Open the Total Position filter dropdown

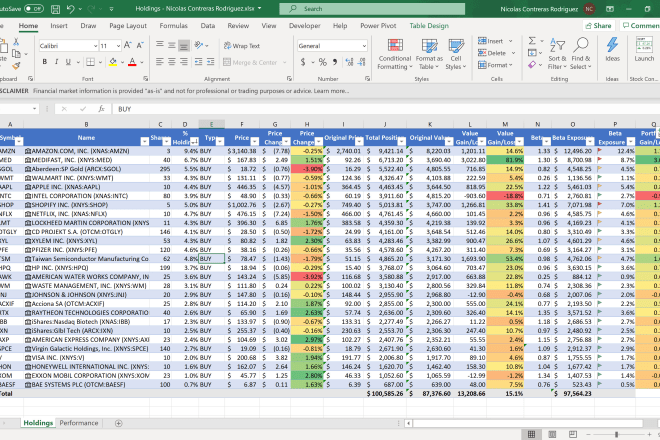(402, 142)
